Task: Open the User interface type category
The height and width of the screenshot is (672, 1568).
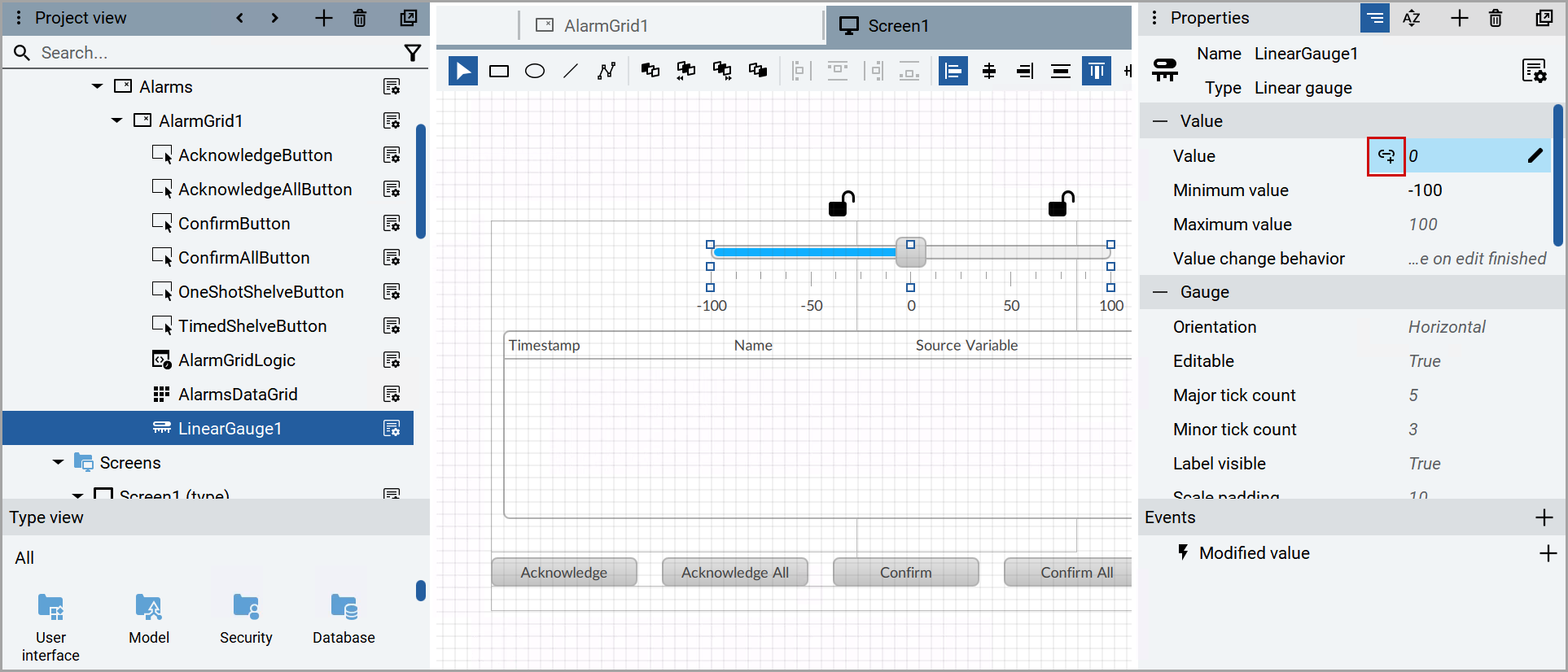Action: pos(50,627)
